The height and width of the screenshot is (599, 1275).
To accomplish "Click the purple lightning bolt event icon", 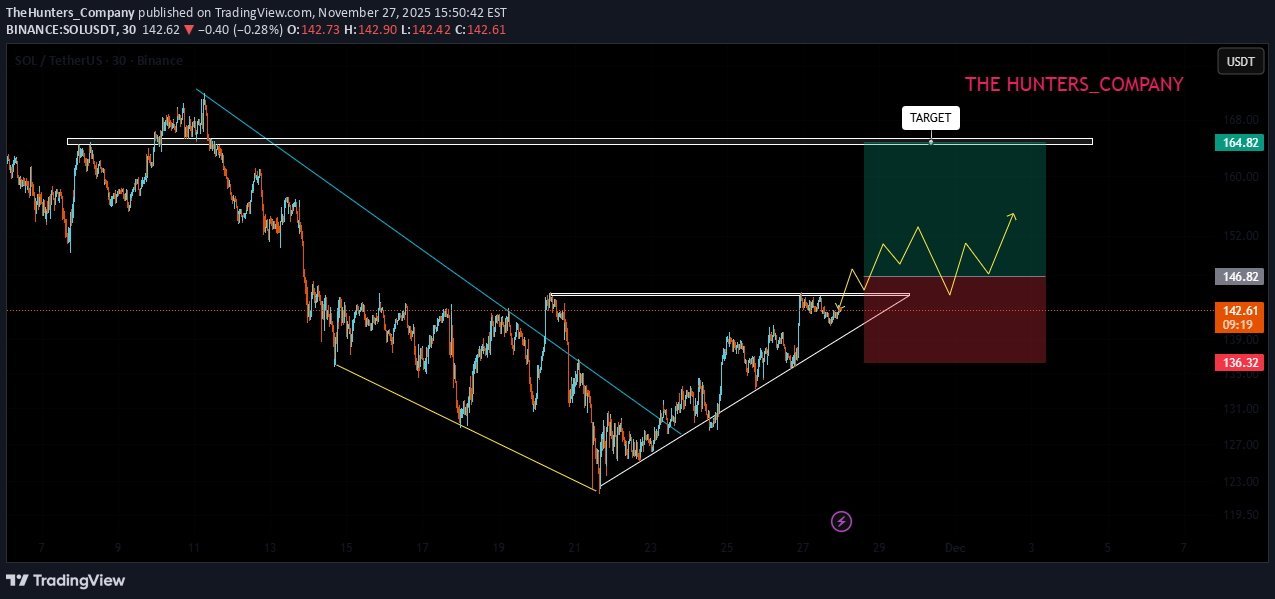I will [842, 521].
